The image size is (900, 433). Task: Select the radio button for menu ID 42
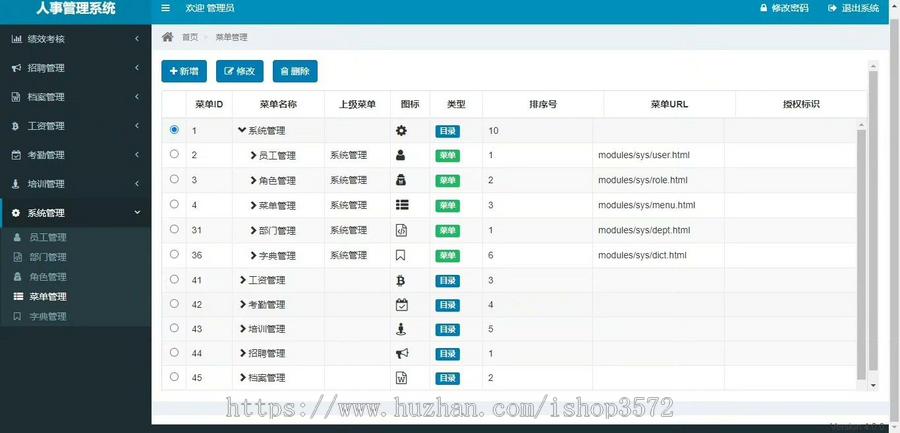point(174,303)
